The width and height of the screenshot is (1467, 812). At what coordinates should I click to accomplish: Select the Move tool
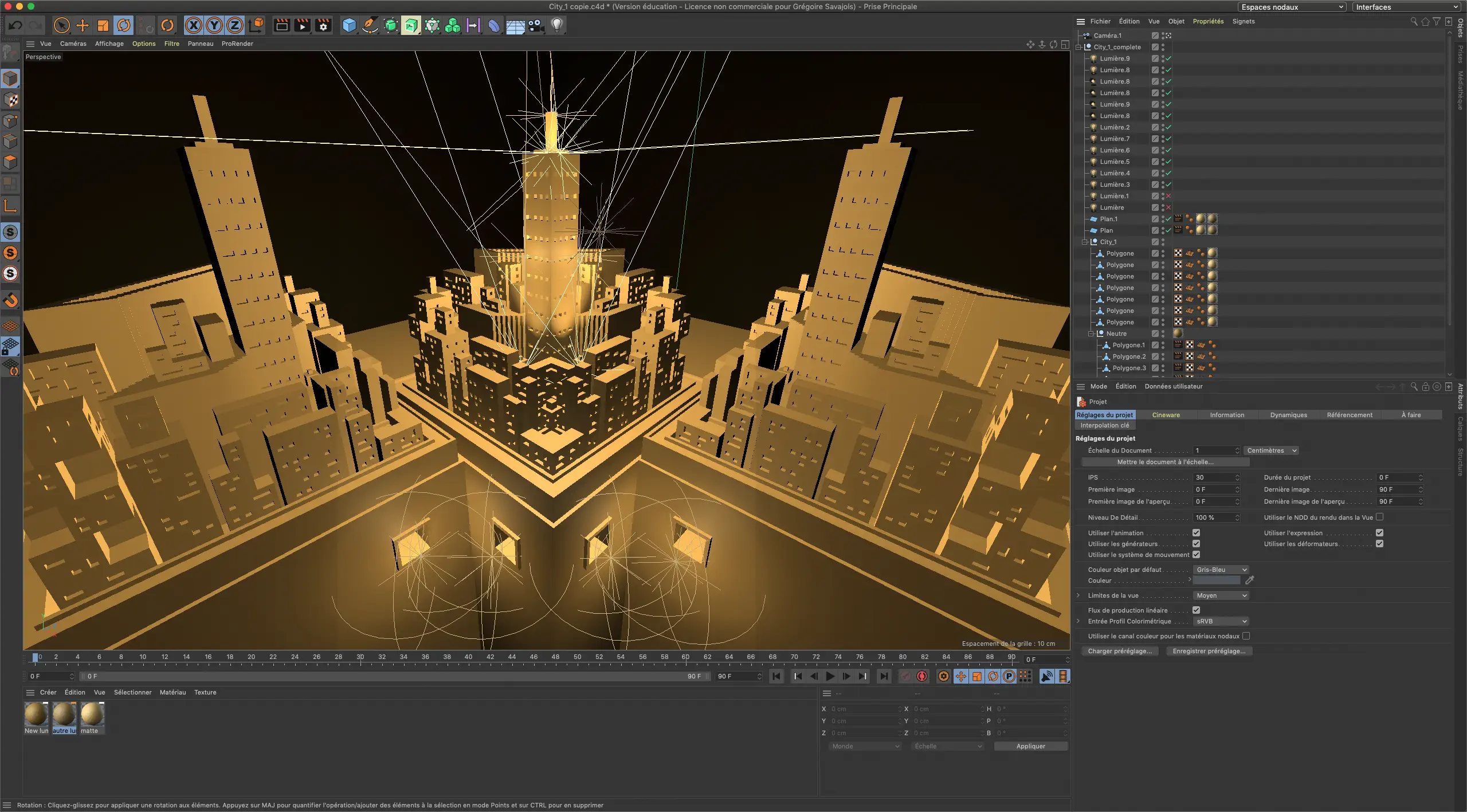click(83, 25)
